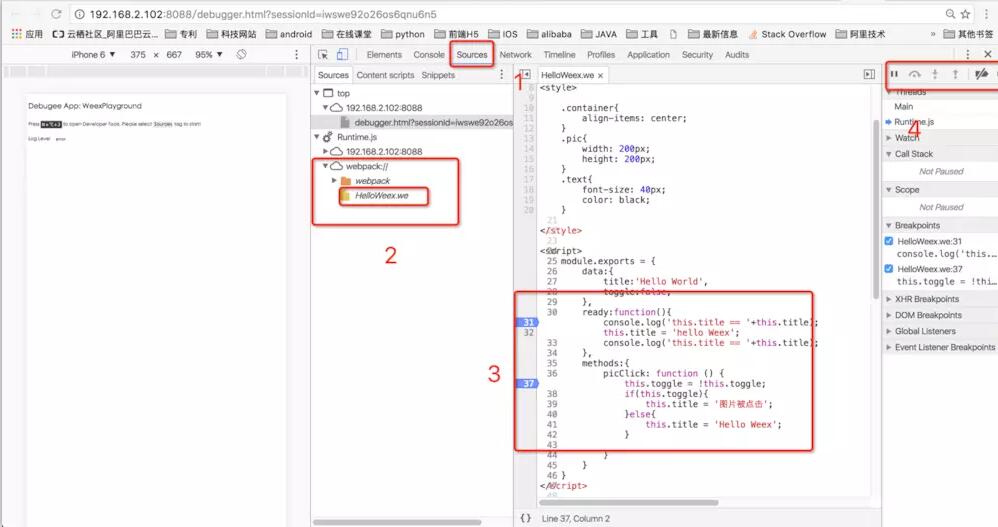Rotate device orientation icon
Viewport: 998px width, 527px height.
[x=241, y=55]
